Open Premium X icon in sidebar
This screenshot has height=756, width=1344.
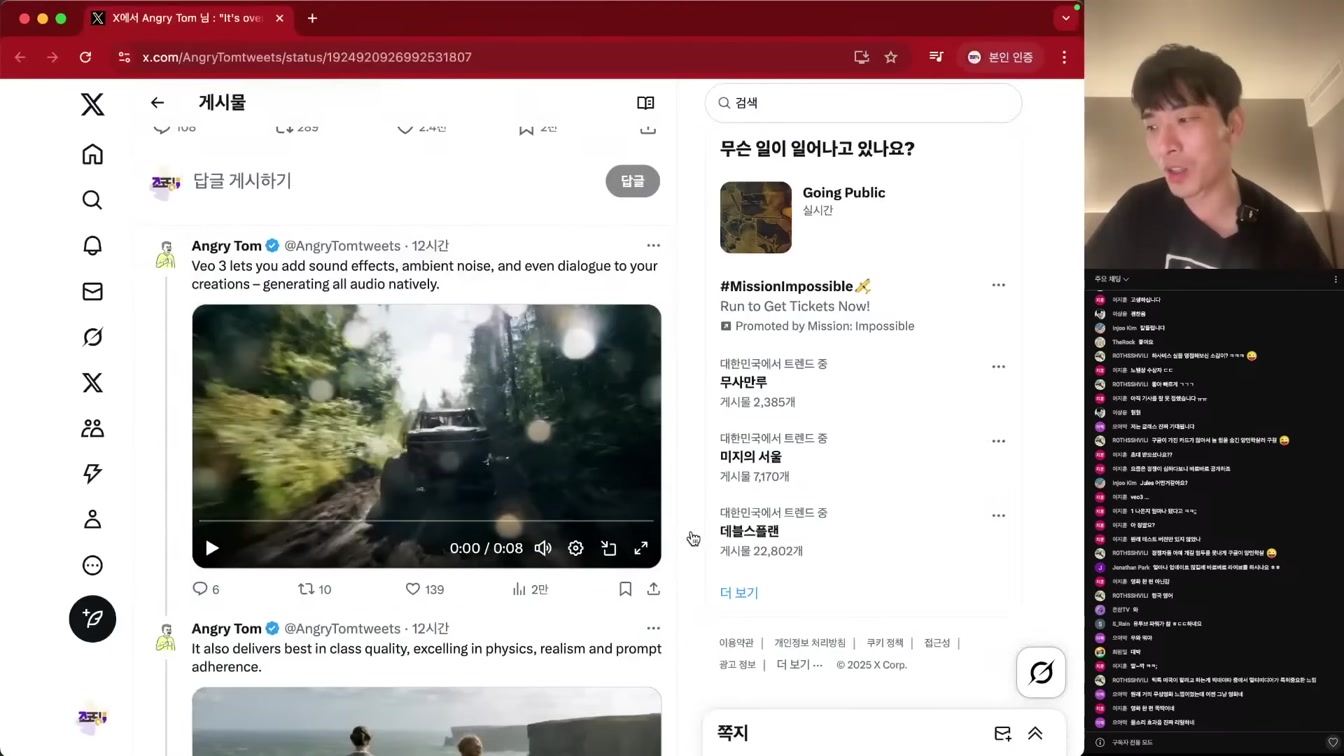tap(92, 383)
